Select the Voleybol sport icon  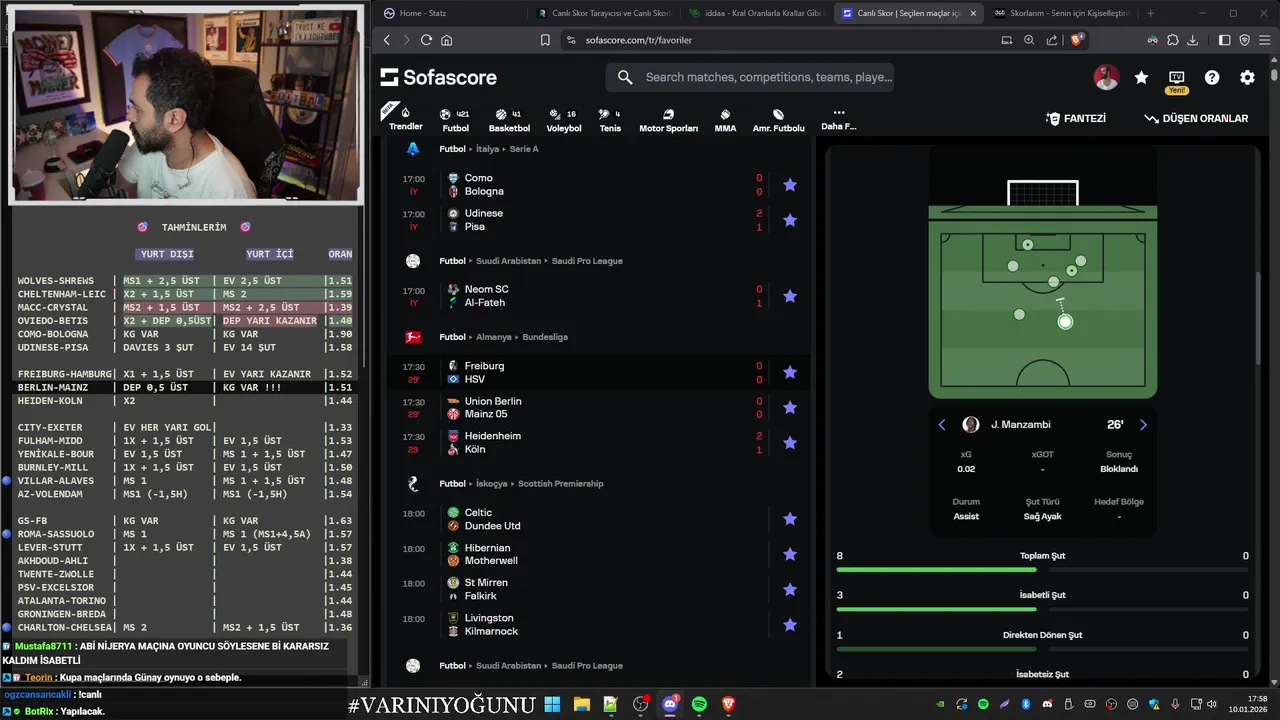[x=564, y=120]
